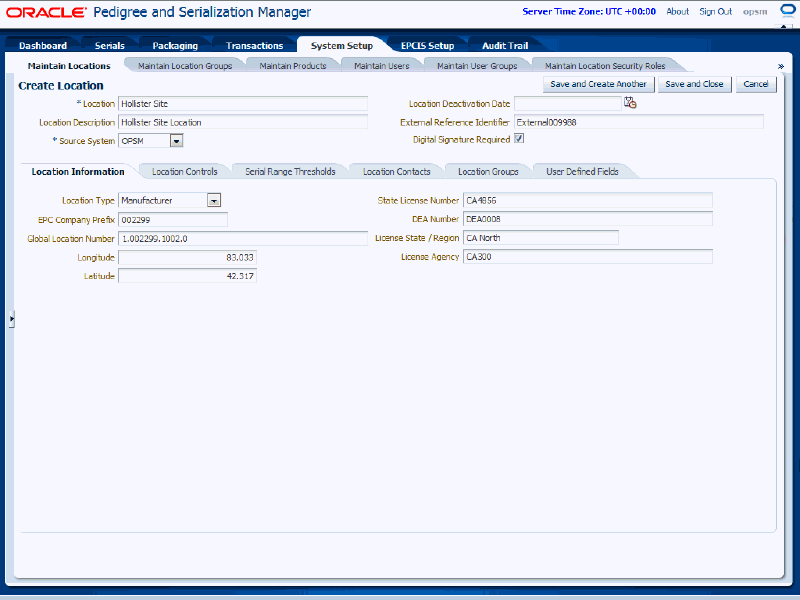Image resolution: width=800 pixels, height=600 pixels.
Task: Click the Global Location Number field
Action: [x=243, y=238]
